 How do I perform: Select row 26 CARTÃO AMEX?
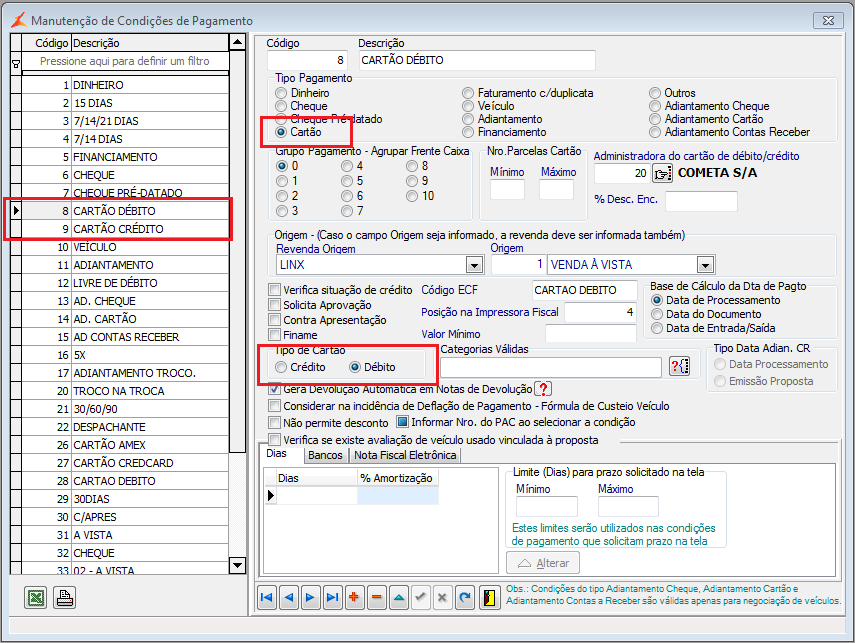125,445
